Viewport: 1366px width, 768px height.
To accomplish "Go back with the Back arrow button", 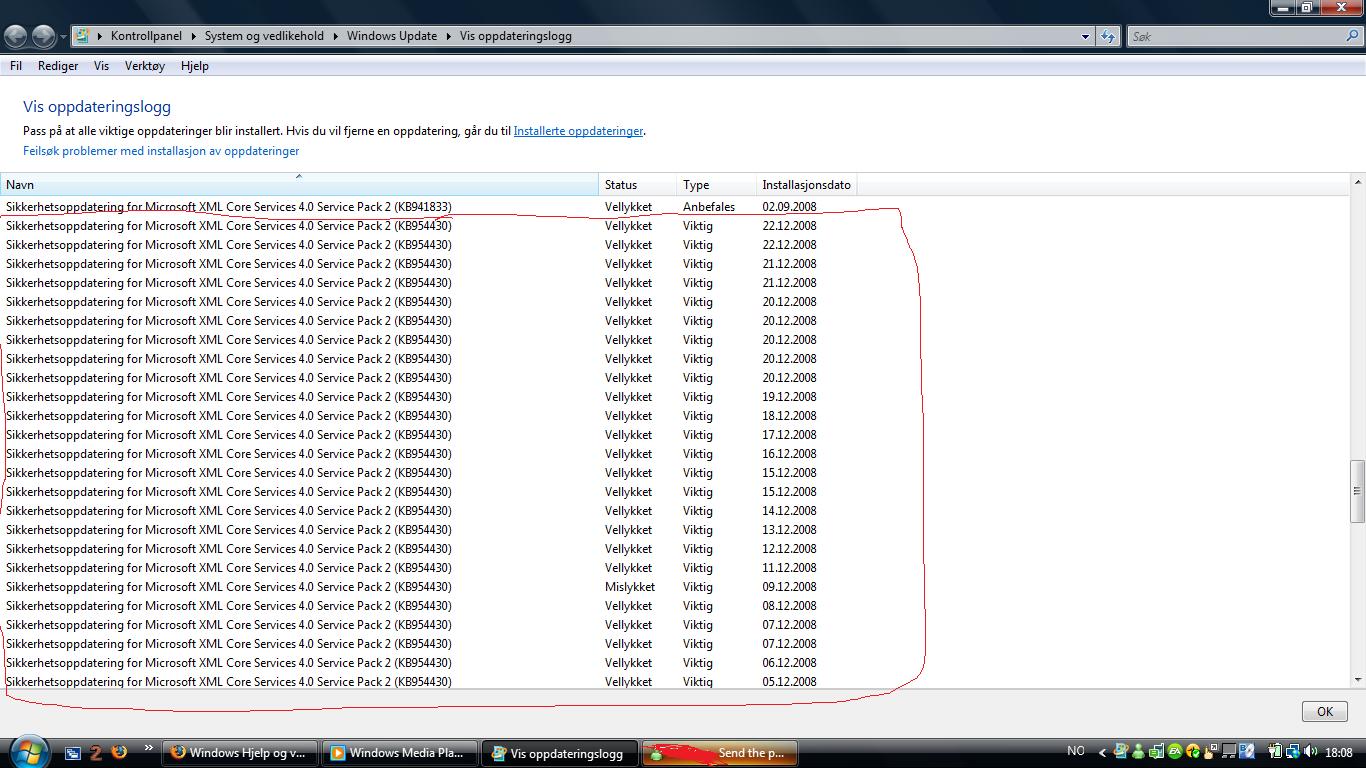I will (x=15, y=36).
